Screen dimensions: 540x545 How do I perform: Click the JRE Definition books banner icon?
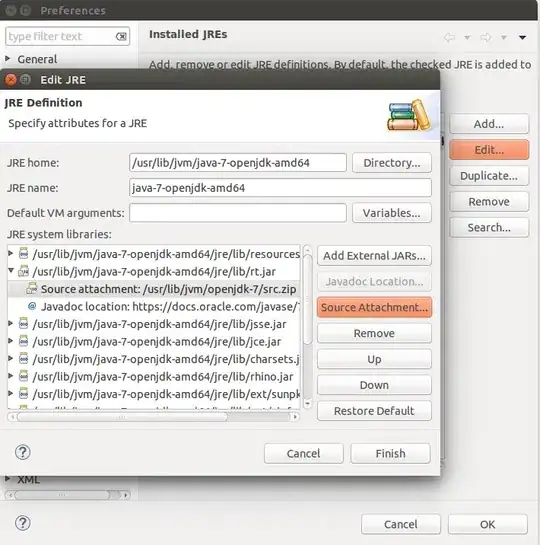(x=409, y=115)
